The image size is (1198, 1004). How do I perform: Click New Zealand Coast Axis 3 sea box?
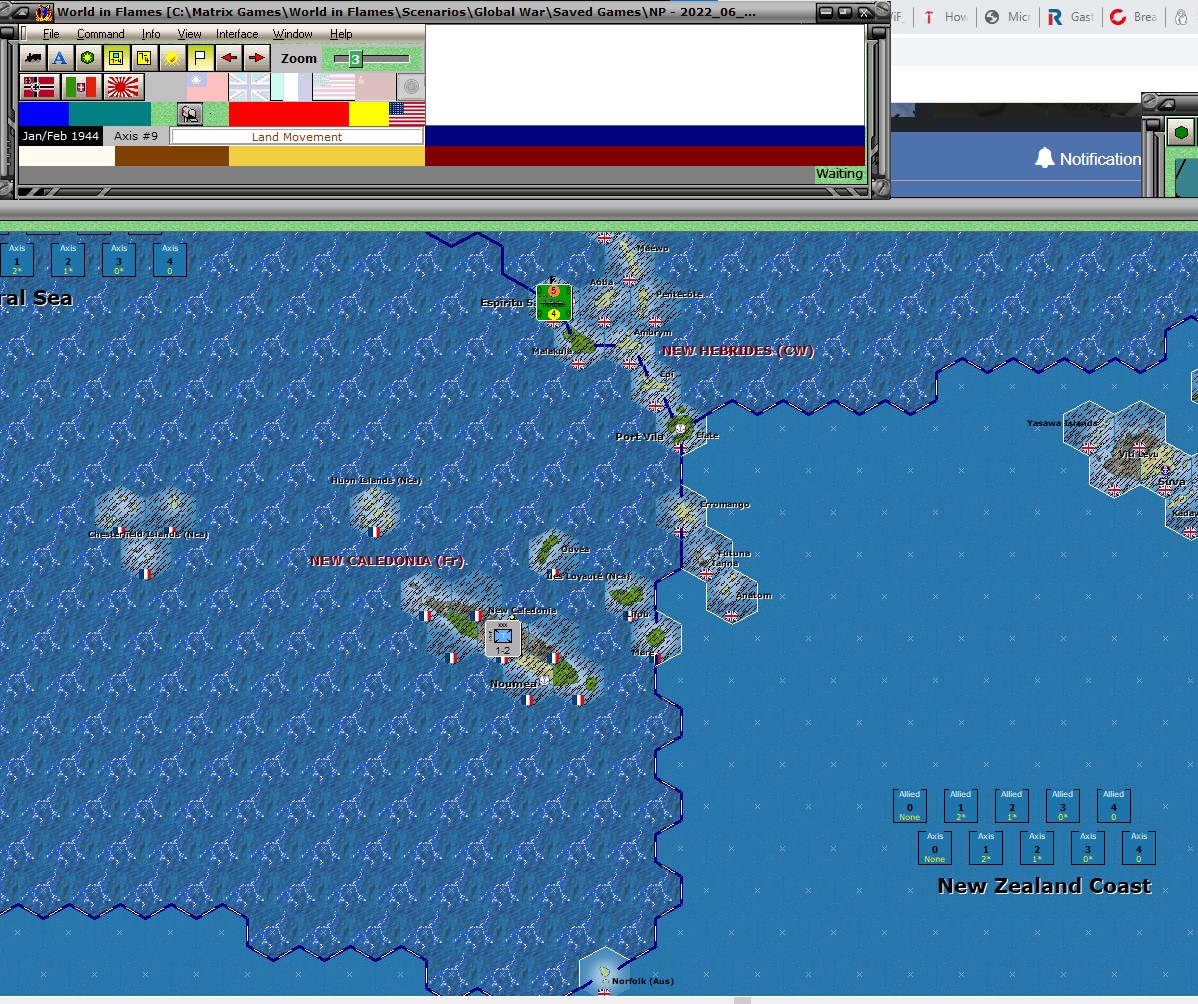coord(1088,847)
